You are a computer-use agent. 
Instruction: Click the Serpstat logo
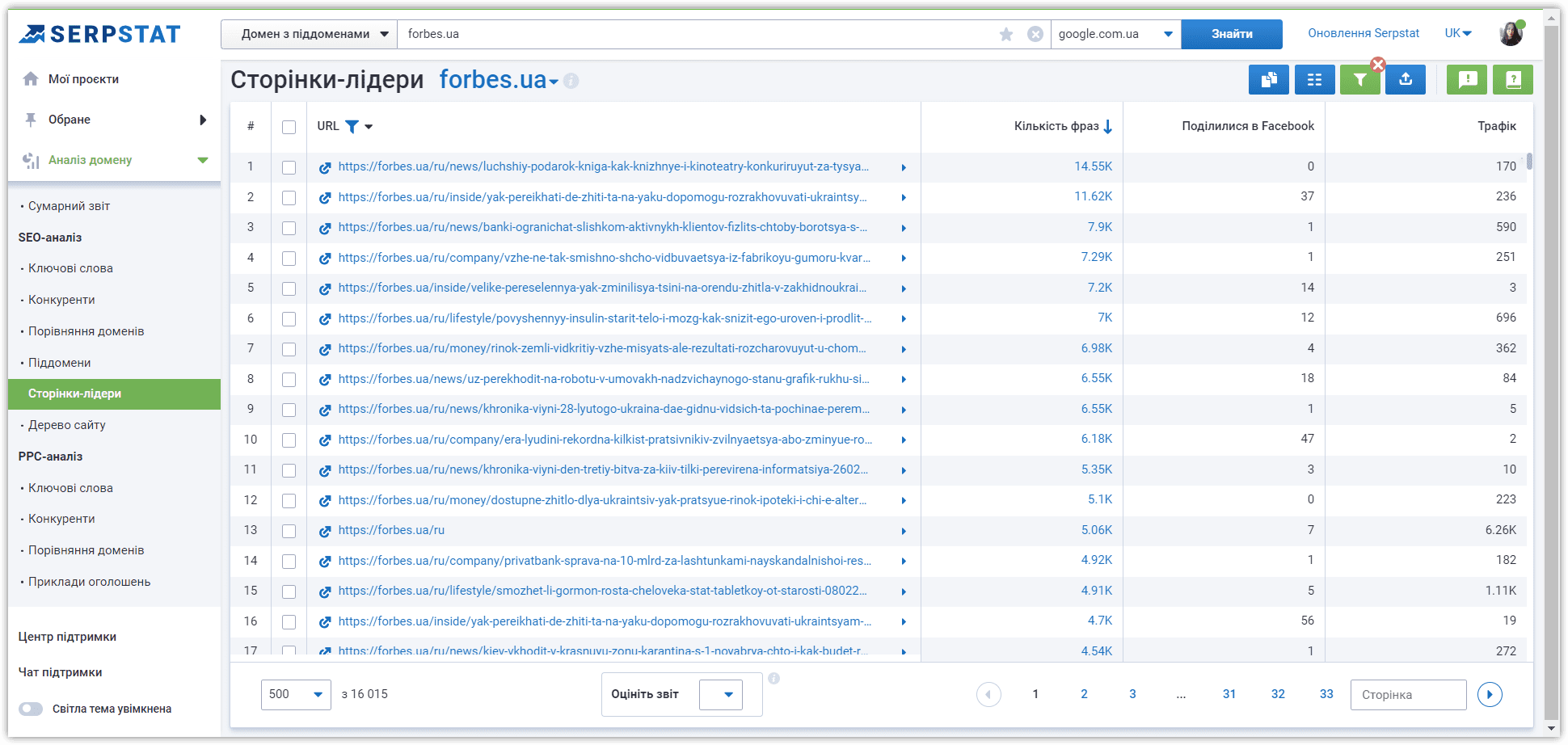99,34
